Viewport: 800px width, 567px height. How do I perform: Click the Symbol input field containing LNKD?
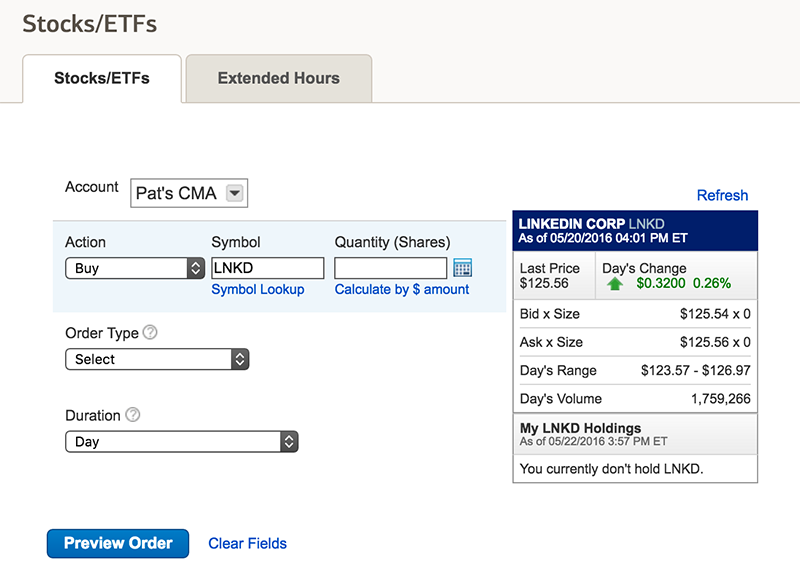pyautogui.click(x=268, y=268)
